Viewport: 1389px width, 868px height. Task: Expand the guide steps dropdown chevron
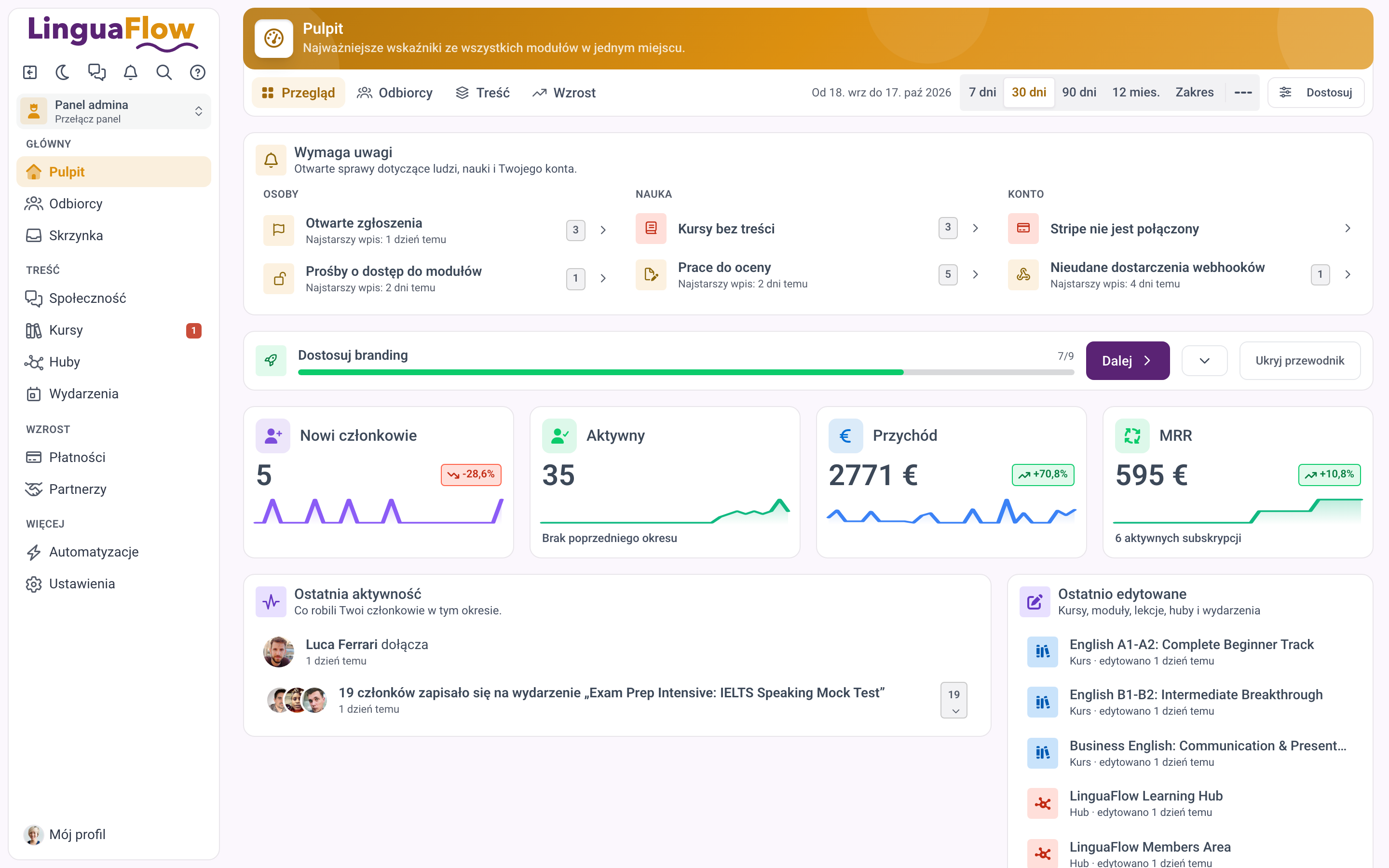[x=1205, y=361]
